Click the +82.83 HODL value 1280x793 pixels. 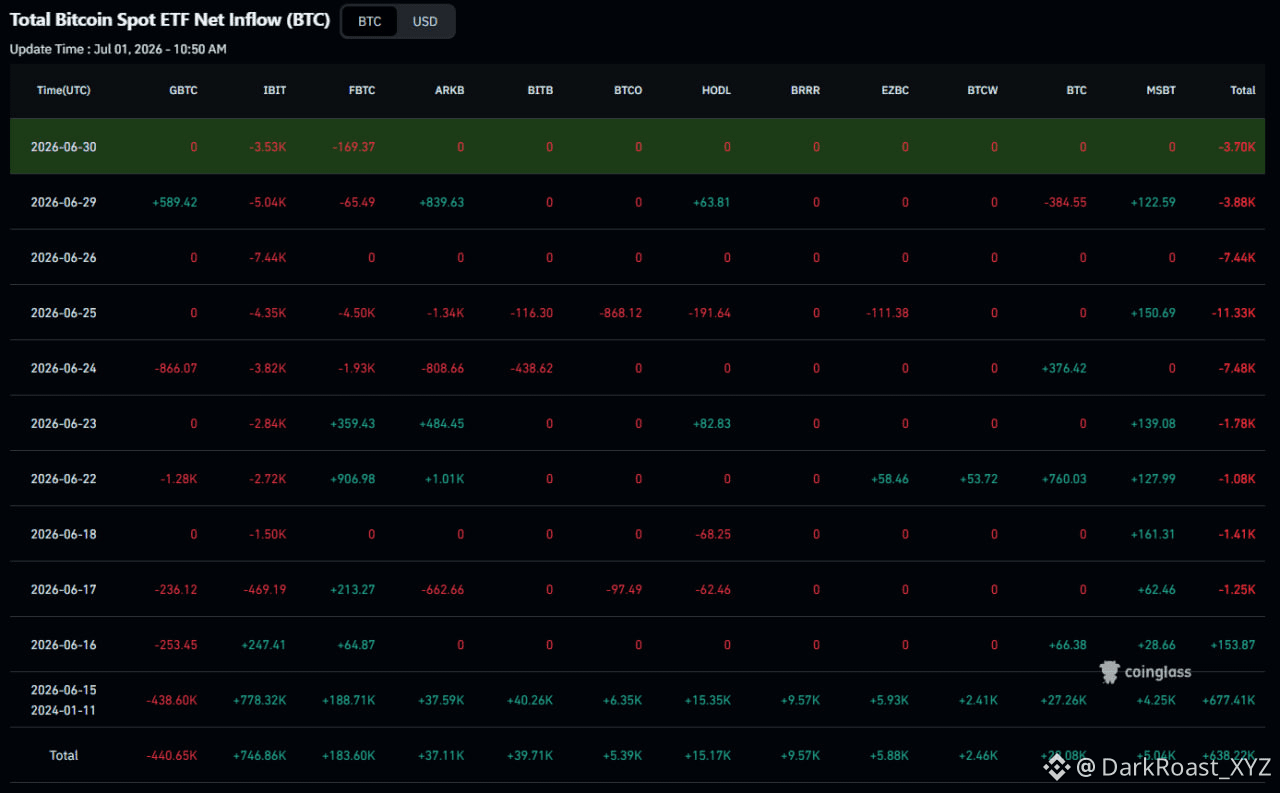click(712, 424)
